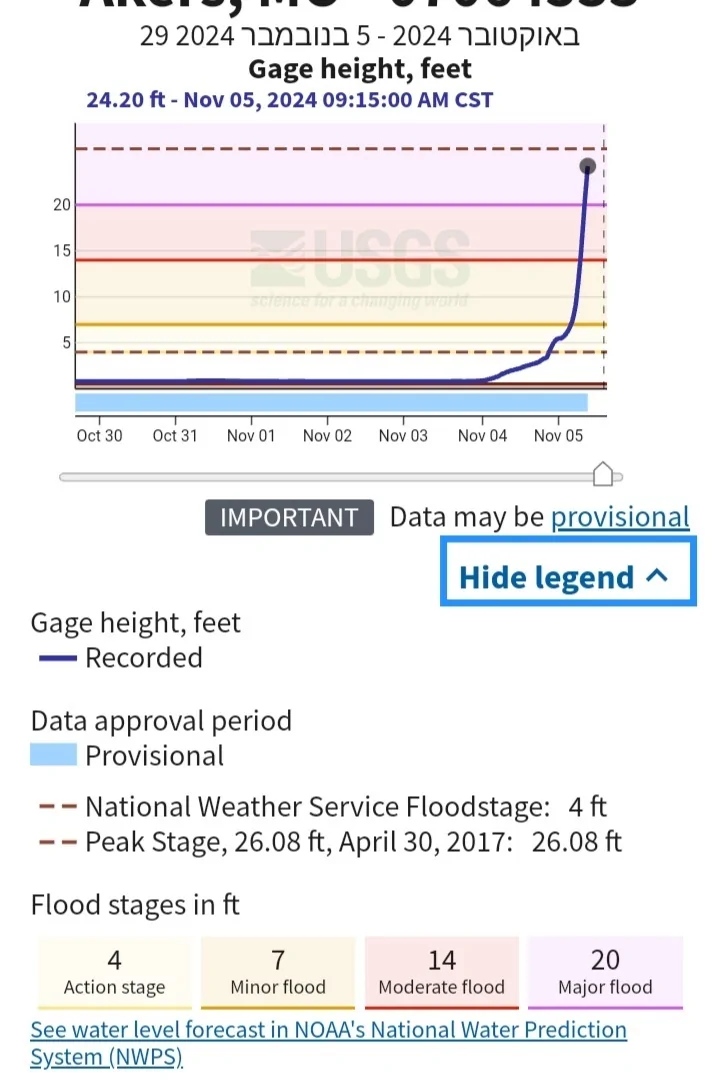Click the Peak Stage dashed line legend marker

coord(57,842)
